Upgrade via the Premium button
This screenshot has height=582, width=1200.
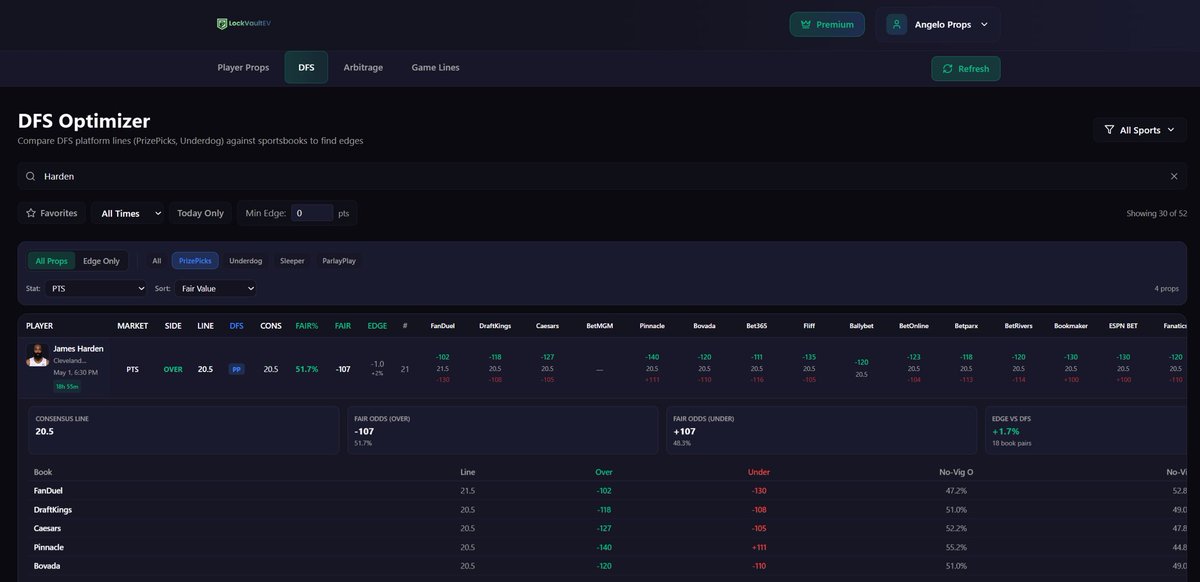pos(827,24)
